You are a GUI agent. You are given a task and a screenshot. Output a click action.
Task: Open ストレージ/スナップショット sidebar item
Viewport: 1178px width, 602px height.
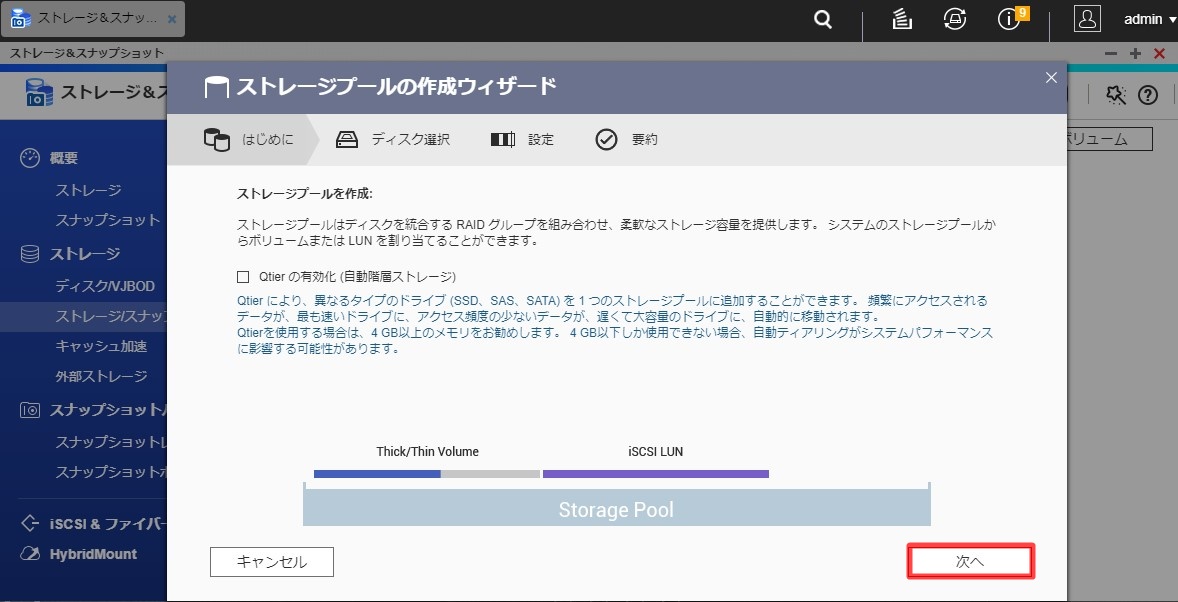[83, 317]
